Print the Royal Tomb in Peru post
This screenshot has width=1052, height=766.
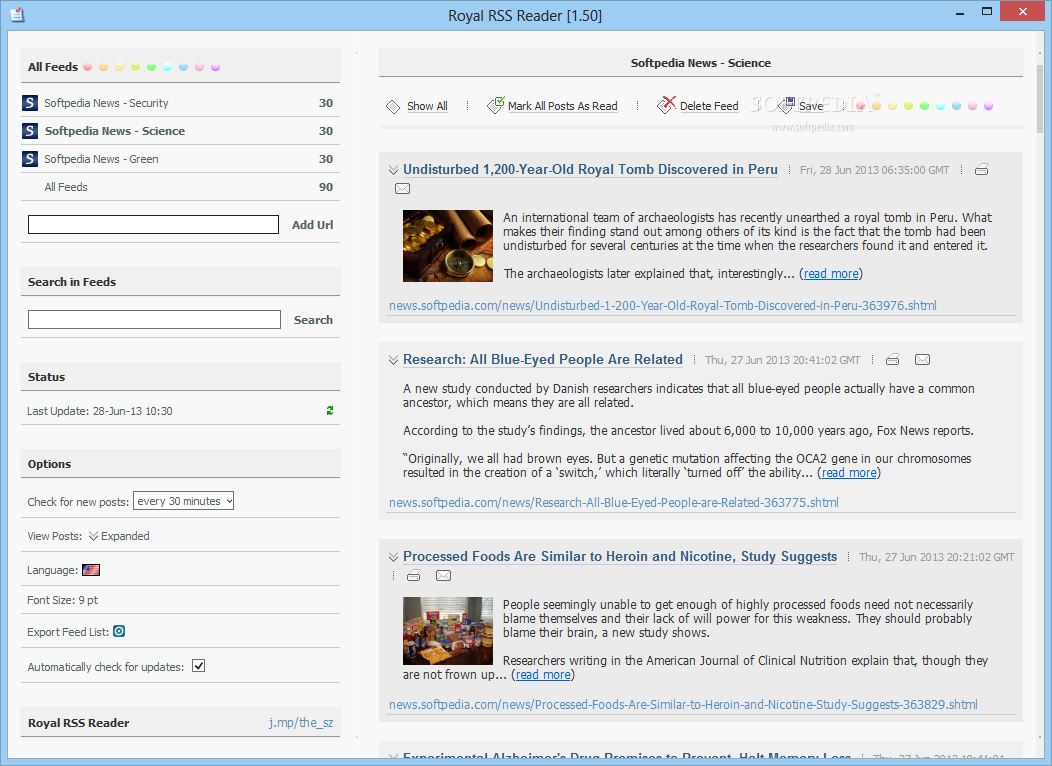point(982,170)
